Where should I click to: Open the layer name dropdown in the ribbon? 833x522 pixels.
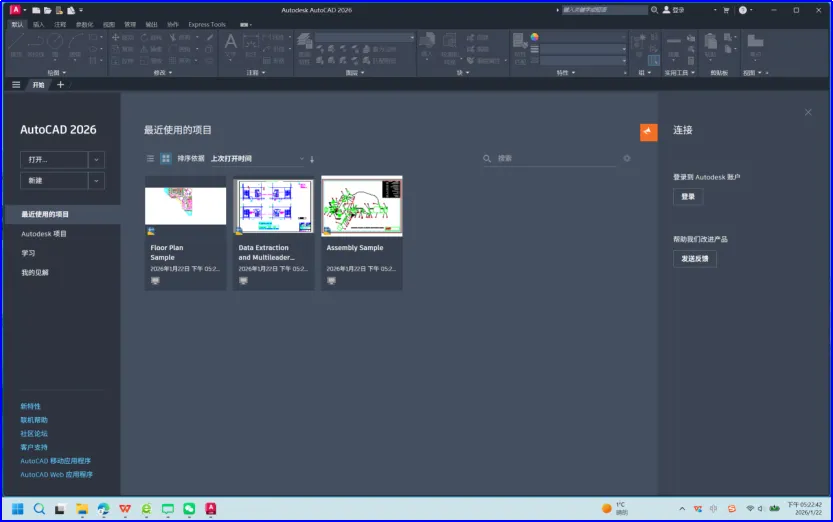tap(364, 37)
